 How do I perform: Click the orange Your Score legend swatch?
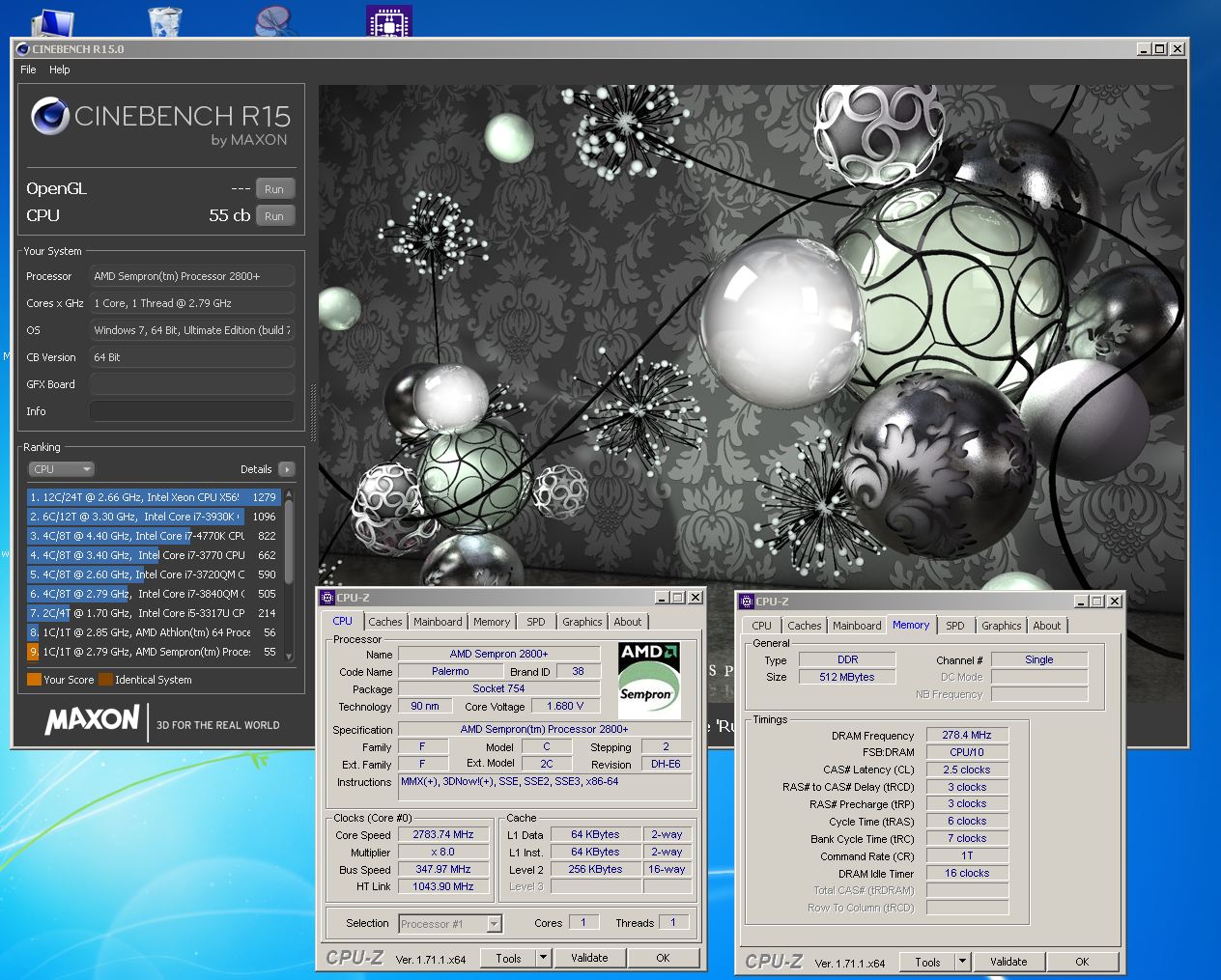(34, 680)
